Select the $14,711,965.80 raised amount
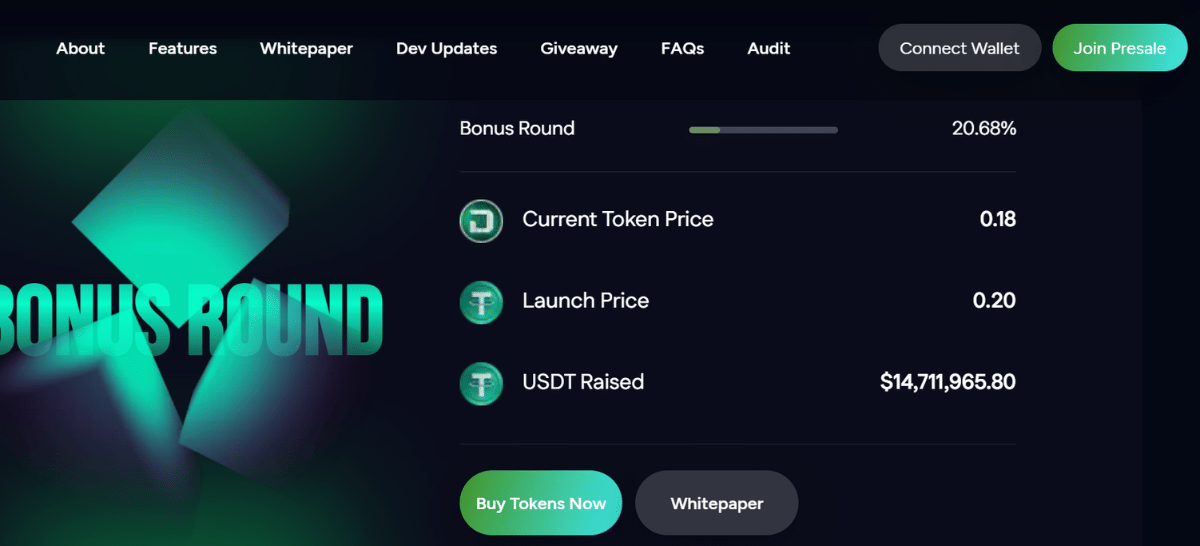 coord(948,382)
